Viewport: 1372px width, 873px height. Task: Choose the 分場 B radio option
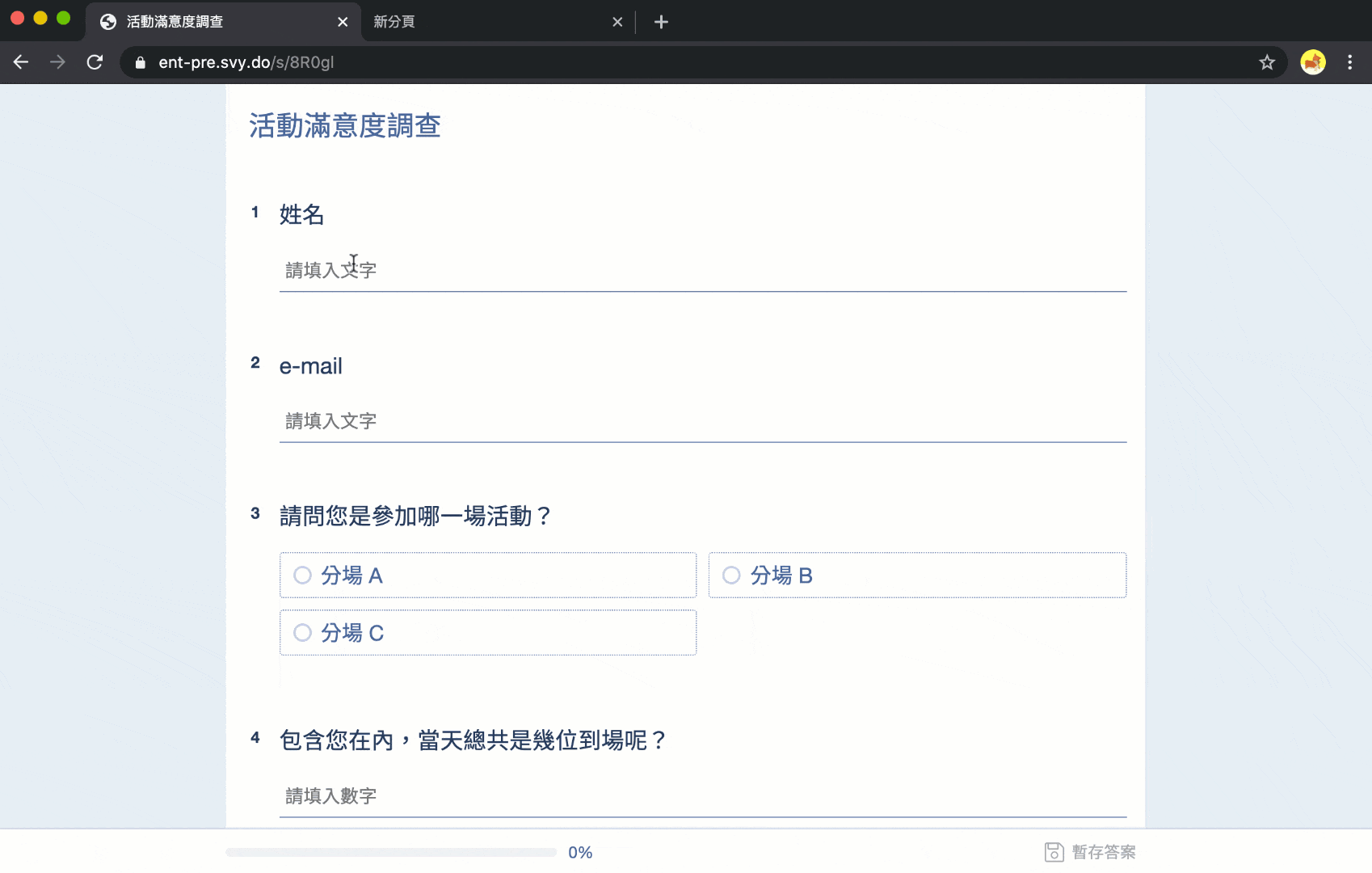918,576
